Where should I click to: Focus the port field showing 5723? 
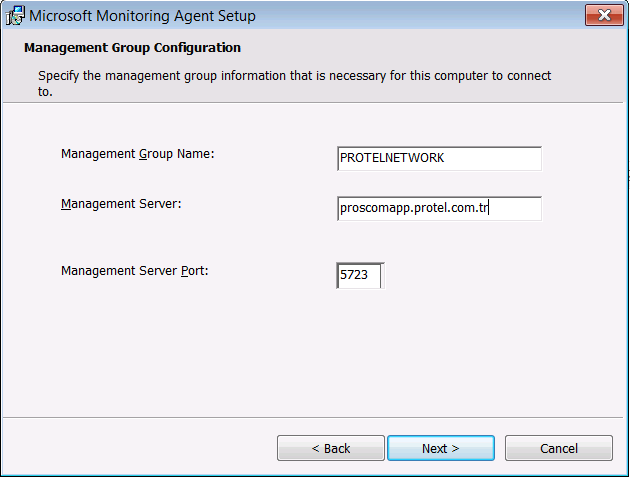click(360, 275)
